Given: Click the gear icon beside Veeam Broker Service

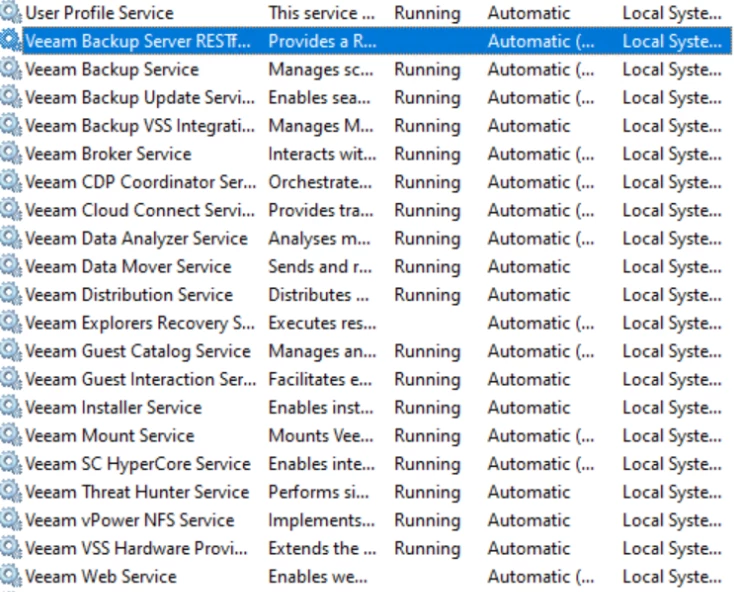Looking at the screenshot, I should (10, 154).
